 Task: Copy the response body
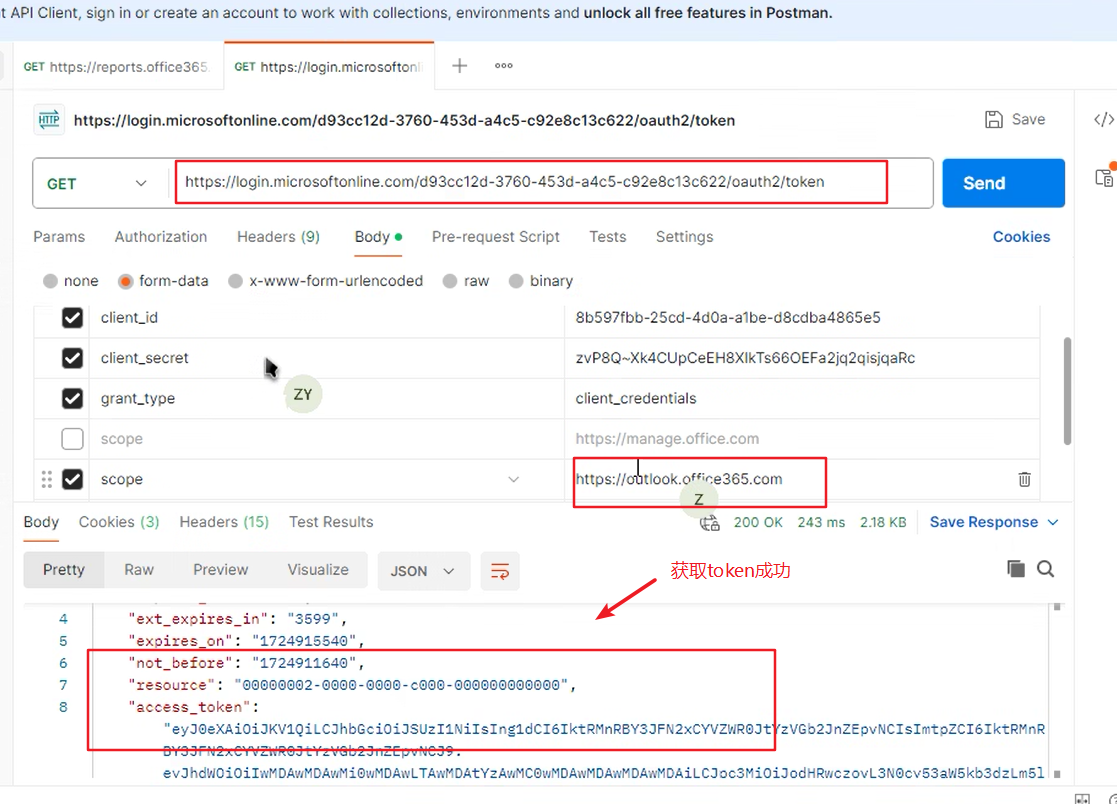click(x=1016, y=568)
